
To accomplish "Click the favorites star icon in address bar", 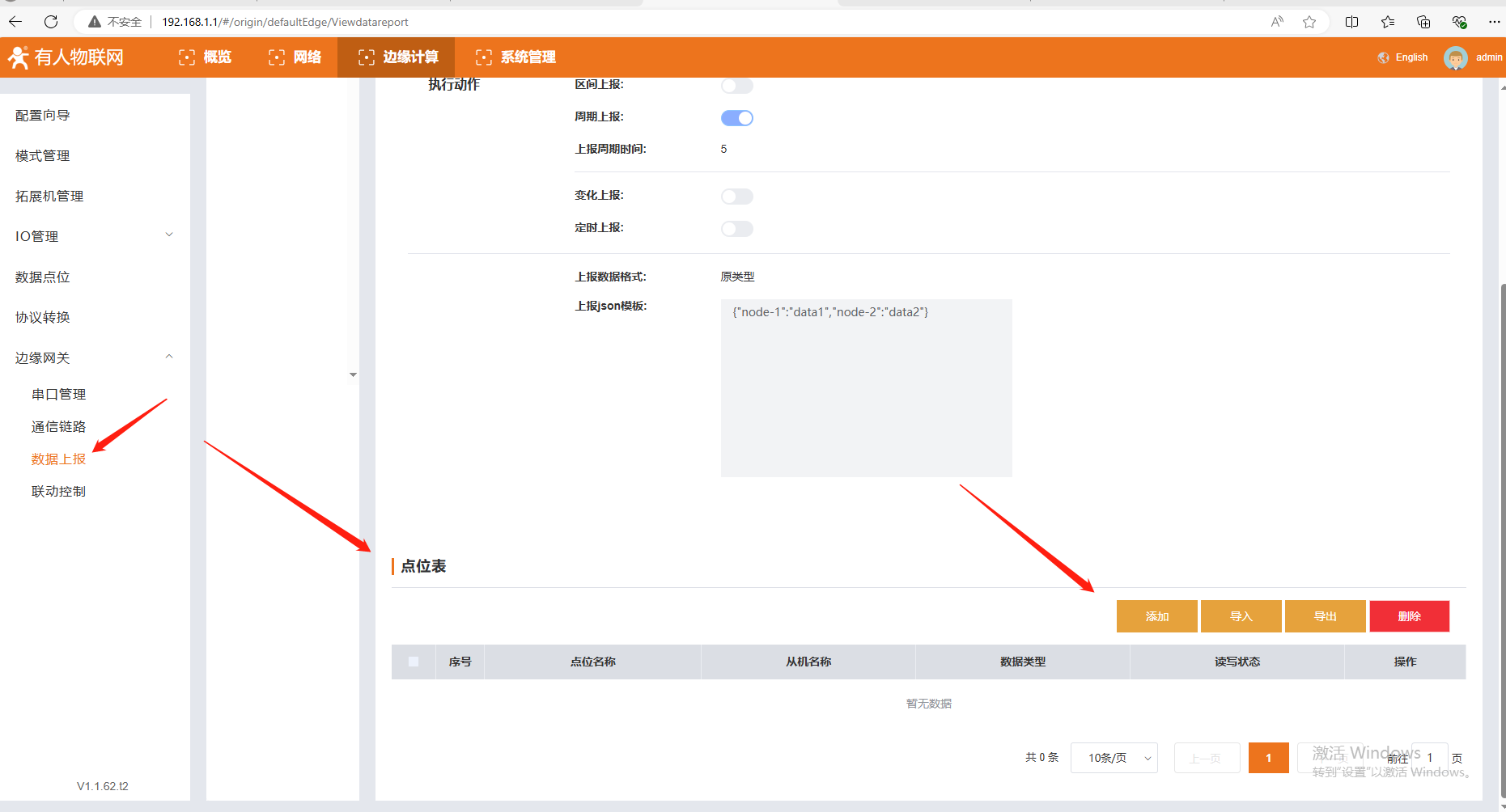I will 1309,22.
